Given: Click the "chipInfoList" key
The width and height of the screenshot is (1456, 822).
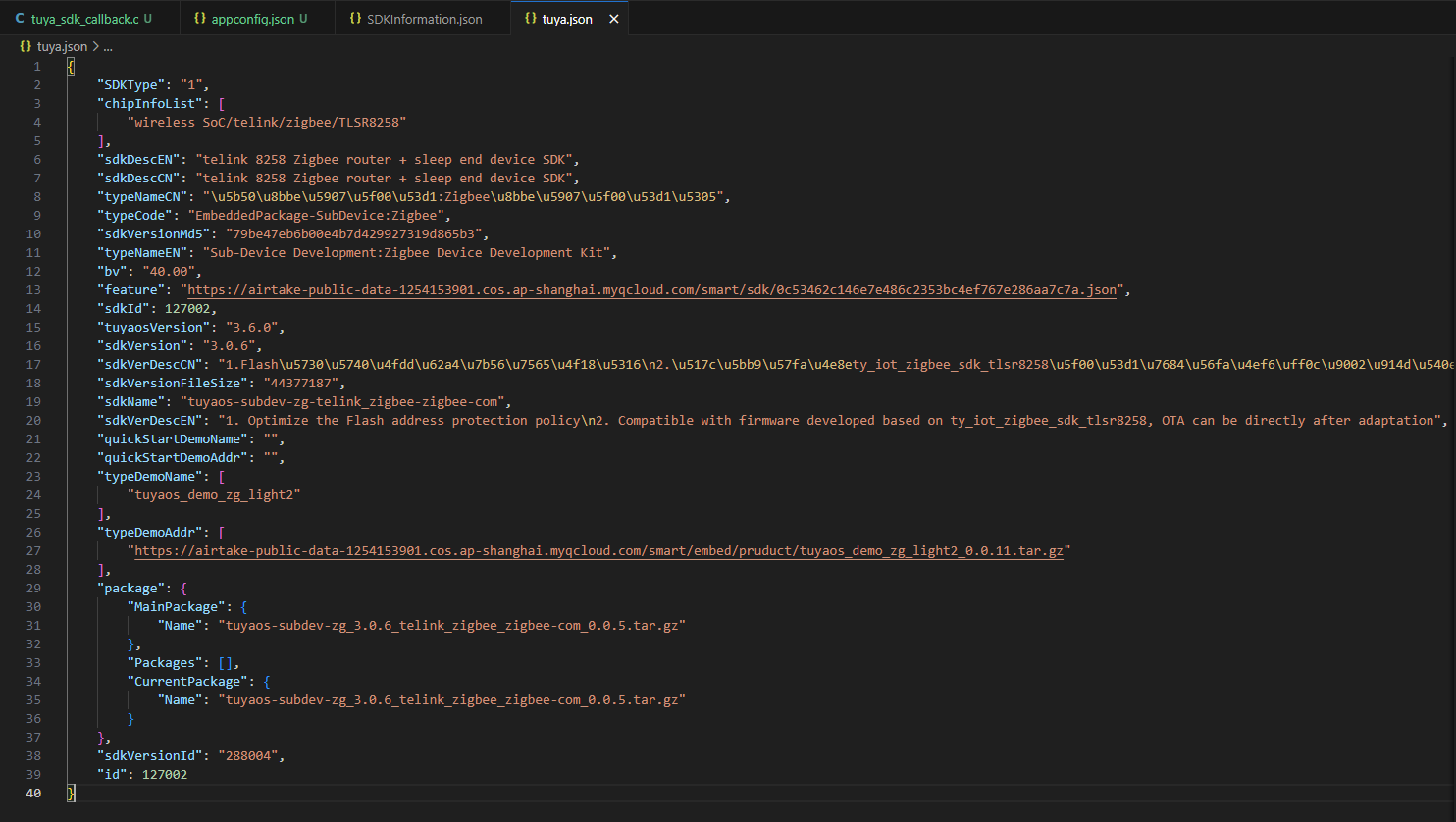Looking at the screenshot, I should (x=149, y=103).
